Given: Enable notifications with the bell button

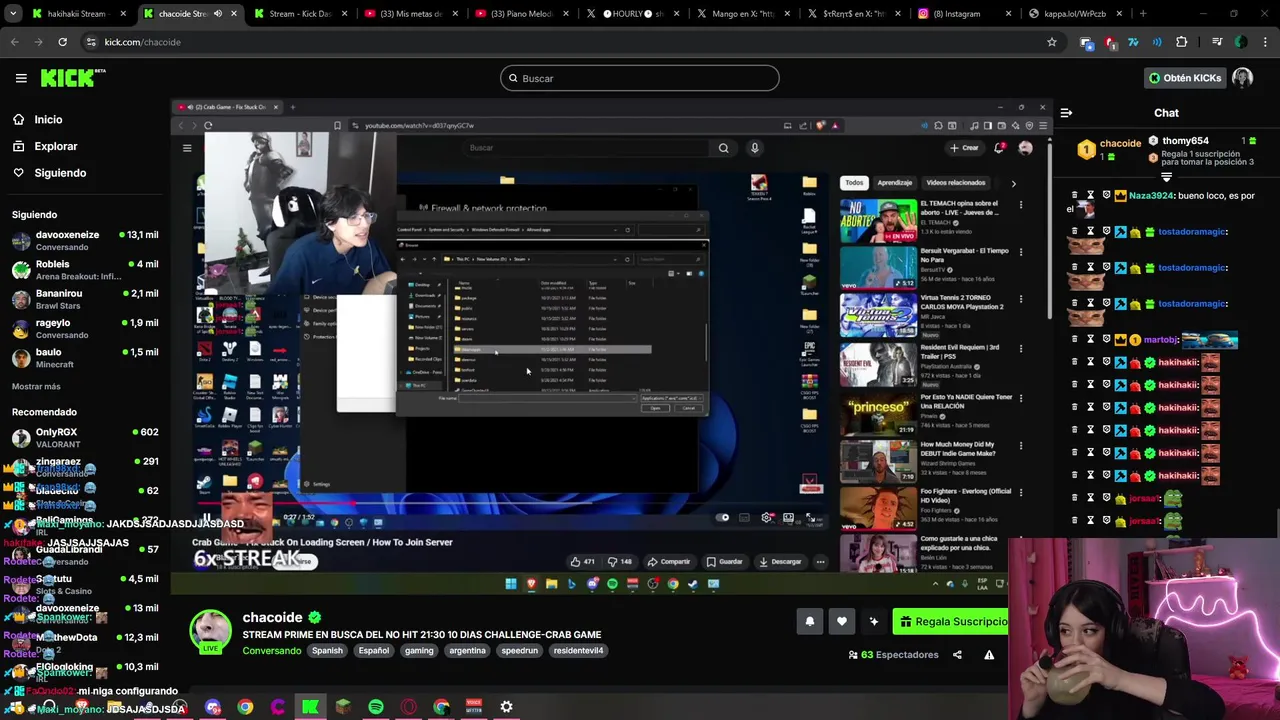Looking at the screenshot, I should pos(810,621).
